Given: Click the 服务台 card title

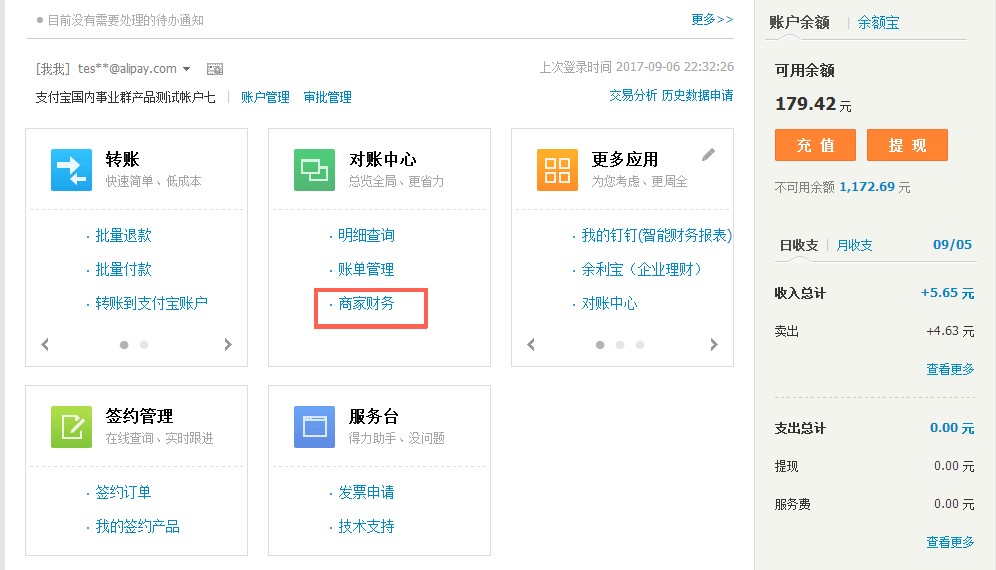Looking at the screenshot, I should [374, 416].
